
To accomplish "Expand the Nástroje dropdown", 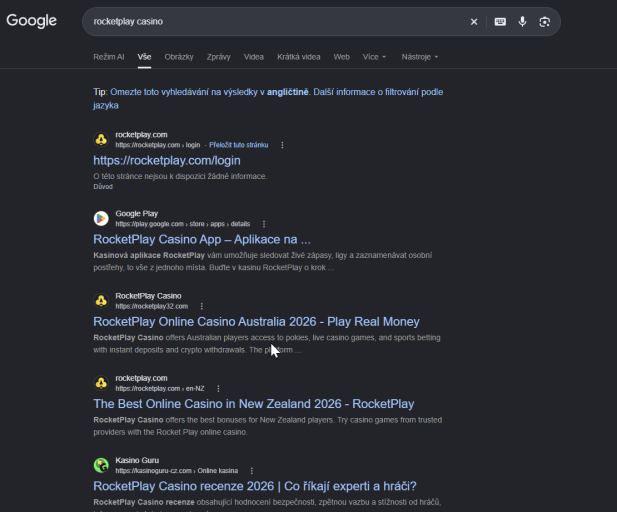I will (420, 57).
